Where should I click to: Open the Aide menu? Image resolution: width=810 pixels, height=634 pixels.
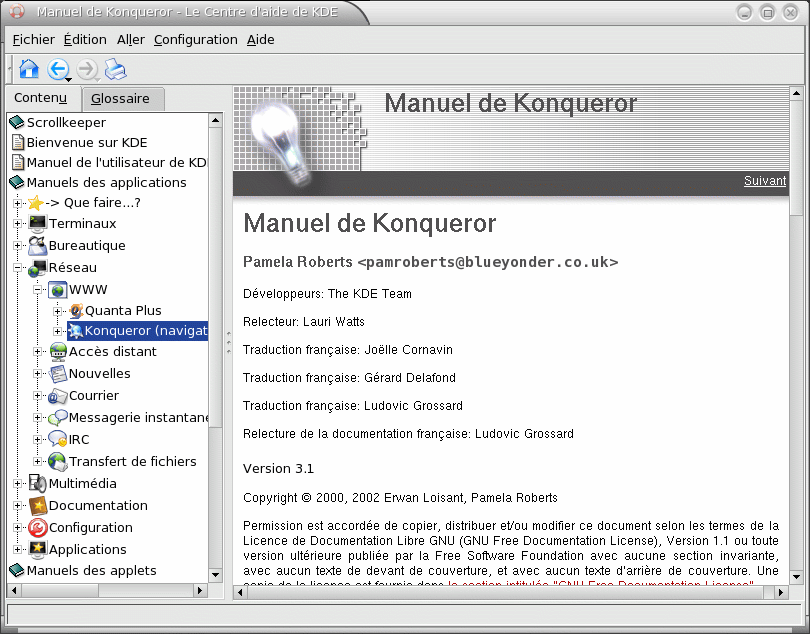260,40
